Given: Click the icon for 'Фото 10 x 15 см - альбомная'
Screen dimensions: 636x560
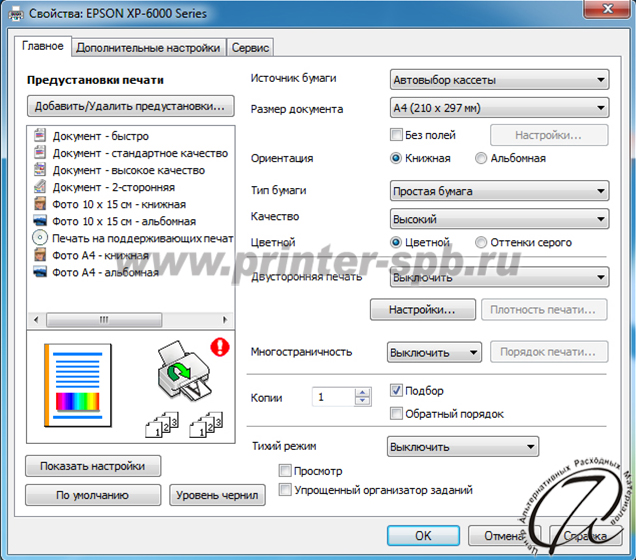Looking at the screenshot, I should click(40, 221).
